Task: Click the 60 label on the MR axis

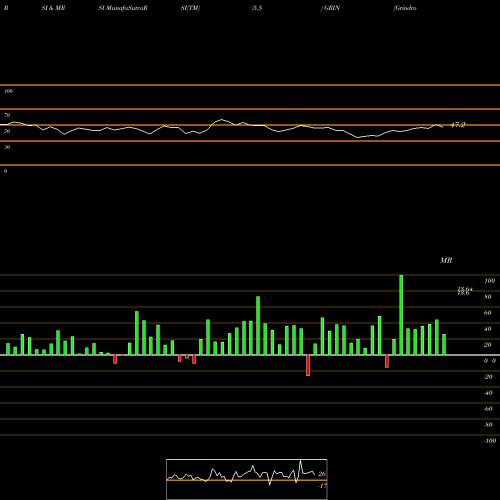Action: (x=488, y=313)
